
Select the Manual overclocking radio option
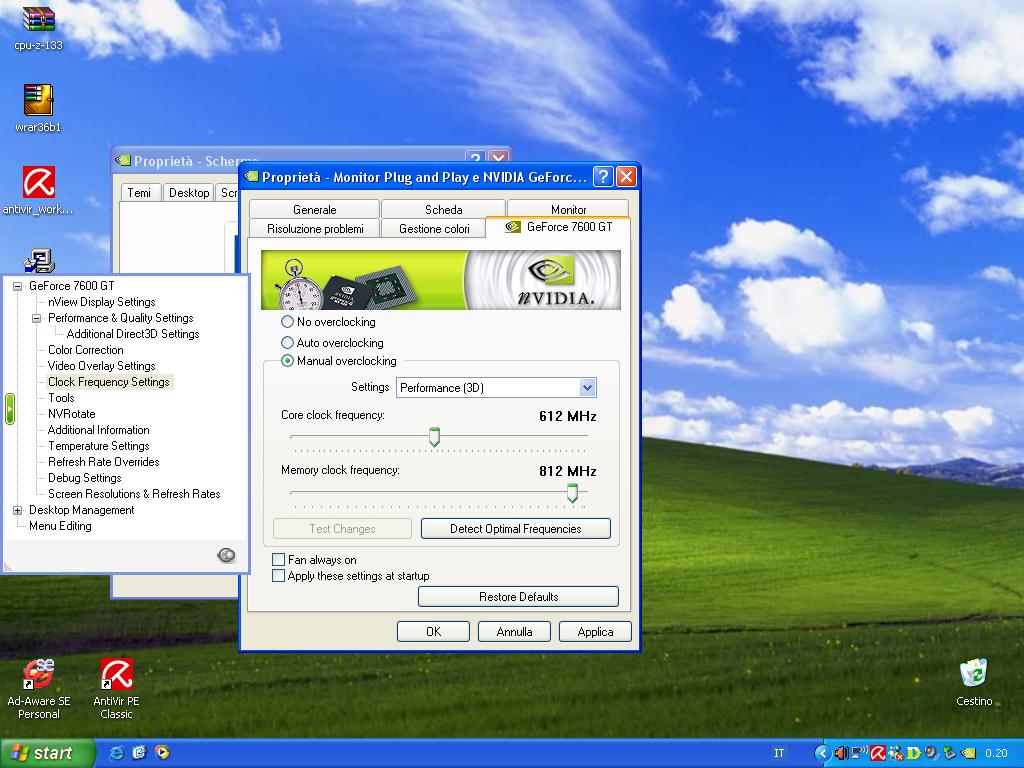[x=287, y=360]
